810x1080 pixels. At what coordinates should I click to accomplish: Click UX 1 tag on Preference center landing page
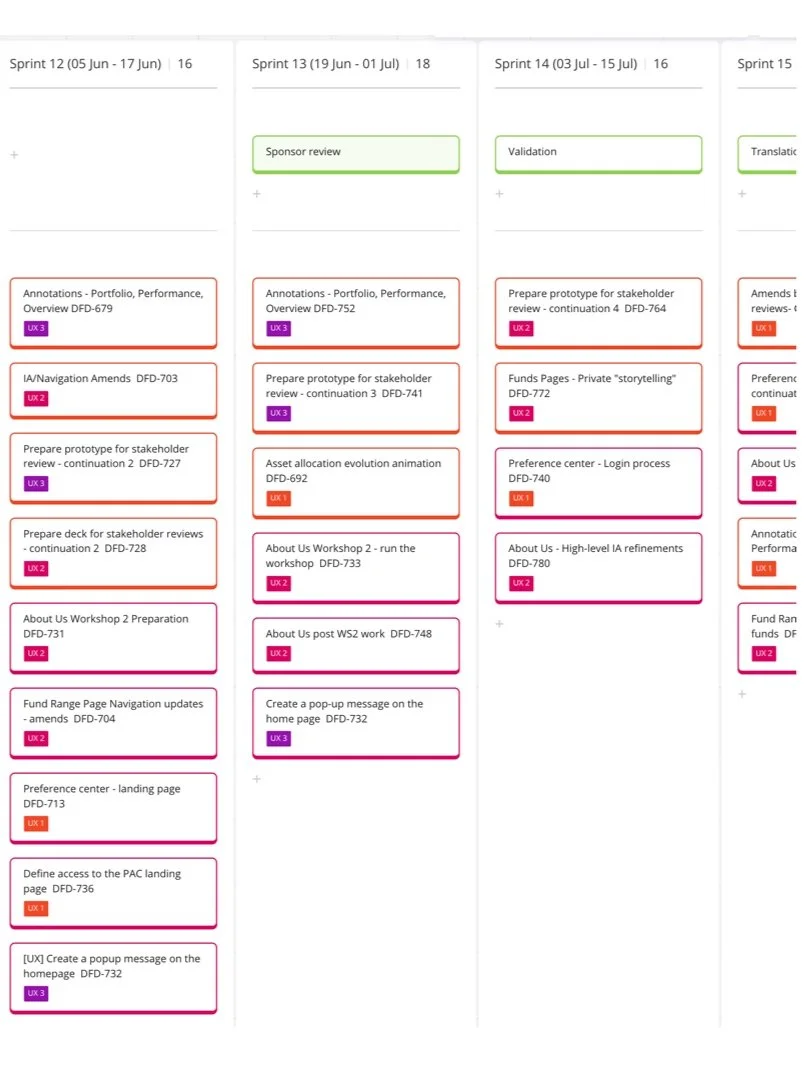point(36,824)
